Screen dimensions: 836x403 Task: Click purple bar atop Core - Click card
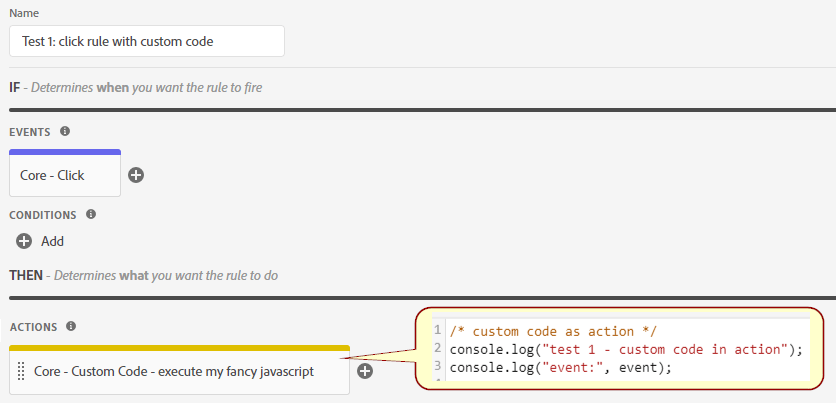65,152
